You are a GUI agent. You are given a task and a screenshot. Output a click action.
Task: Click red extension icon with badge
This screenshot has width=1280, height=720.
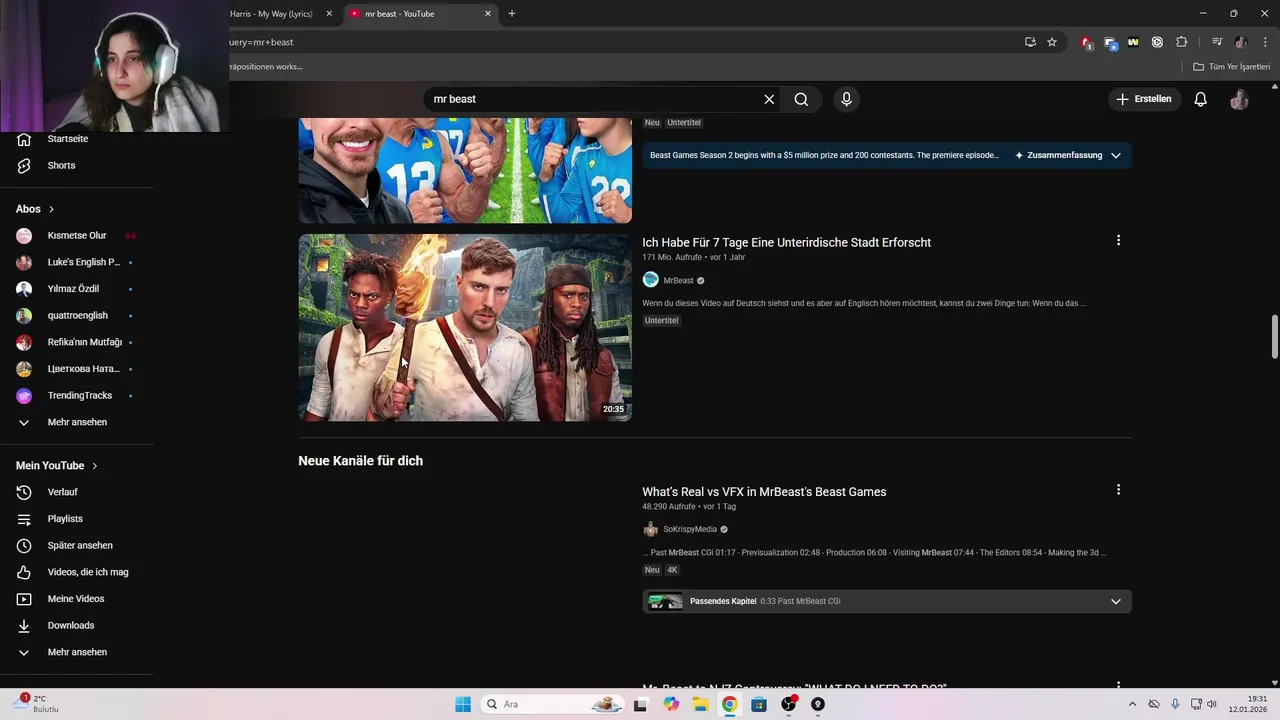coord(1086,42)
